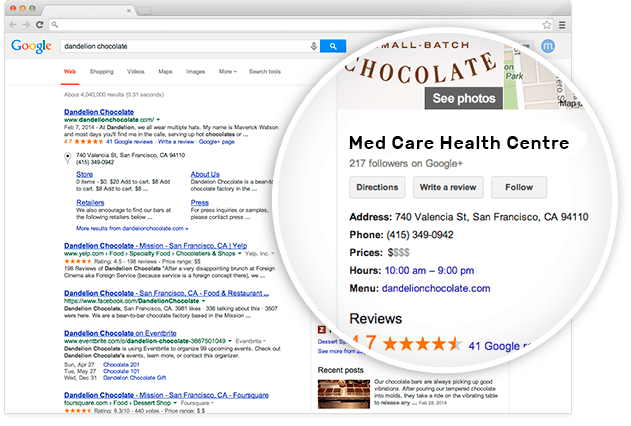Click the map pin icon by address
The image size is (631, 426).
[x=68, y=158]
